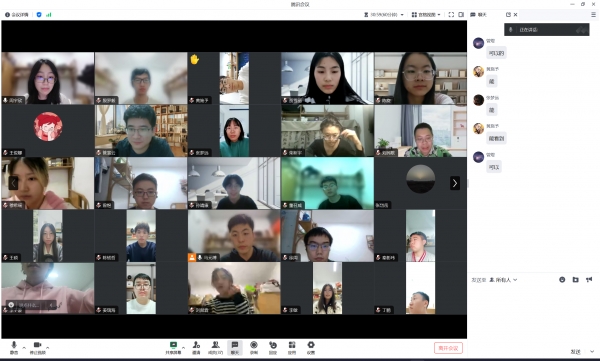Screen dimensions: 600x361
Task: Go to next page of video gallery
Action: click(455, 183)
